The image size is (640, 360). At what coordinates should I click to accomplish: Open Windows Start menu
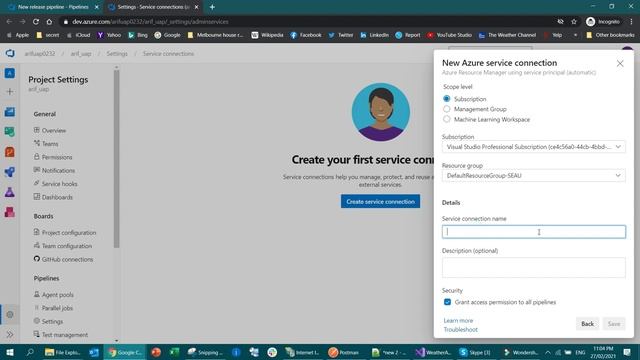tap(10, 352)
